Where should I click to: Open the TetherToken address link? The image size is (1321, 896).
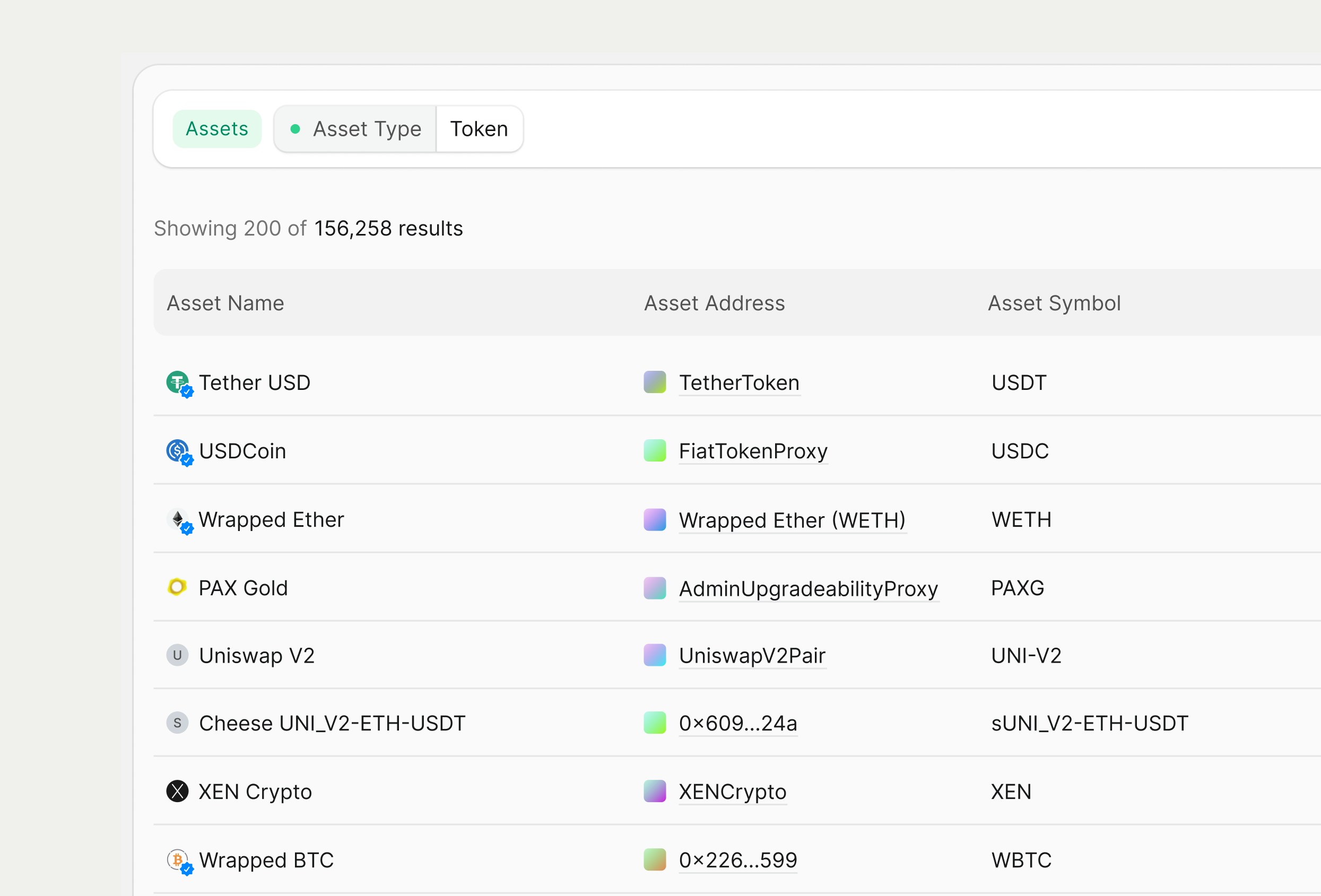tap(739, 382)
